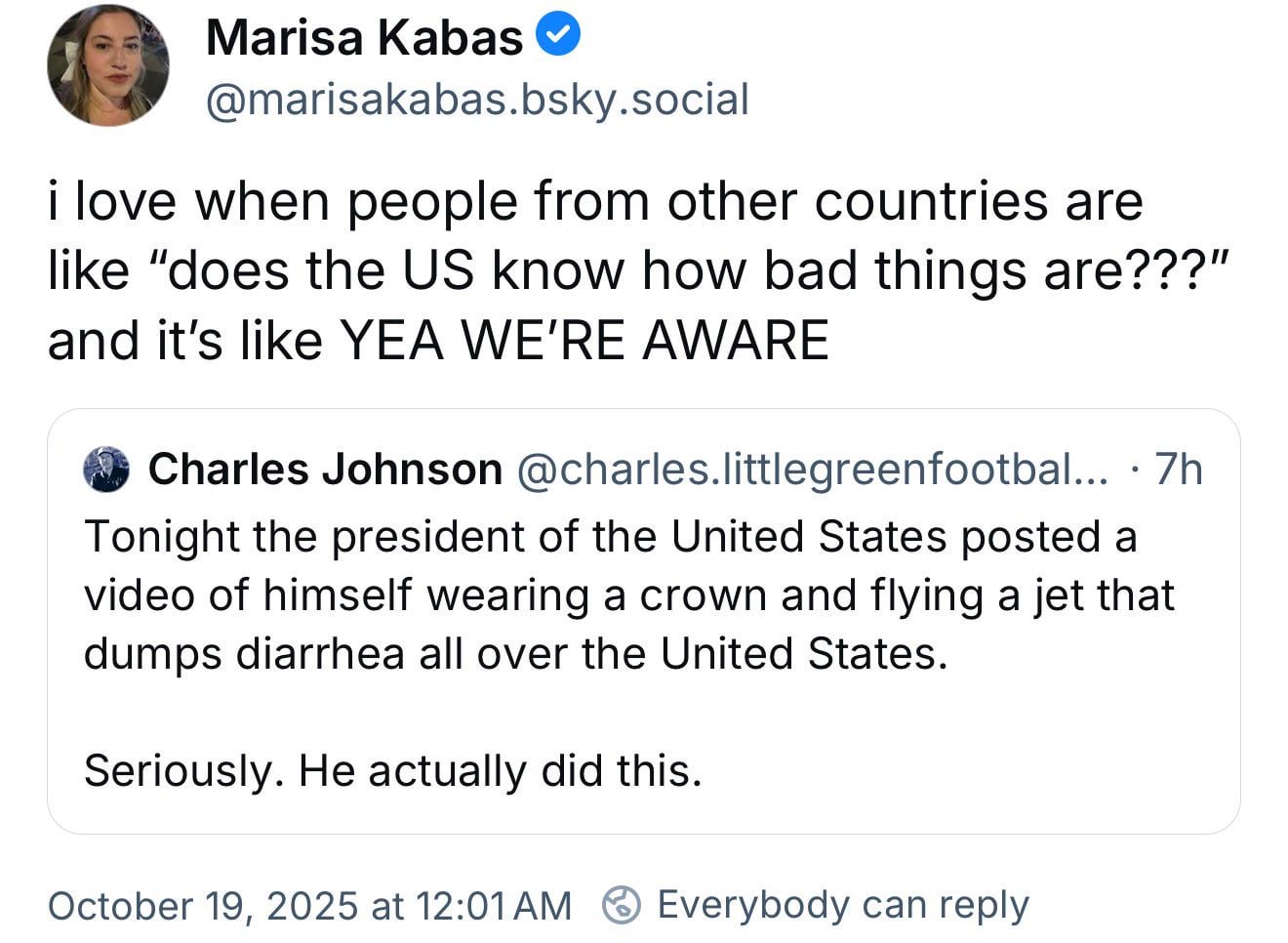Open the "Everybody can reply" setting
The width and height of the screenshot is (1288, 943).
tap(842, 905)
